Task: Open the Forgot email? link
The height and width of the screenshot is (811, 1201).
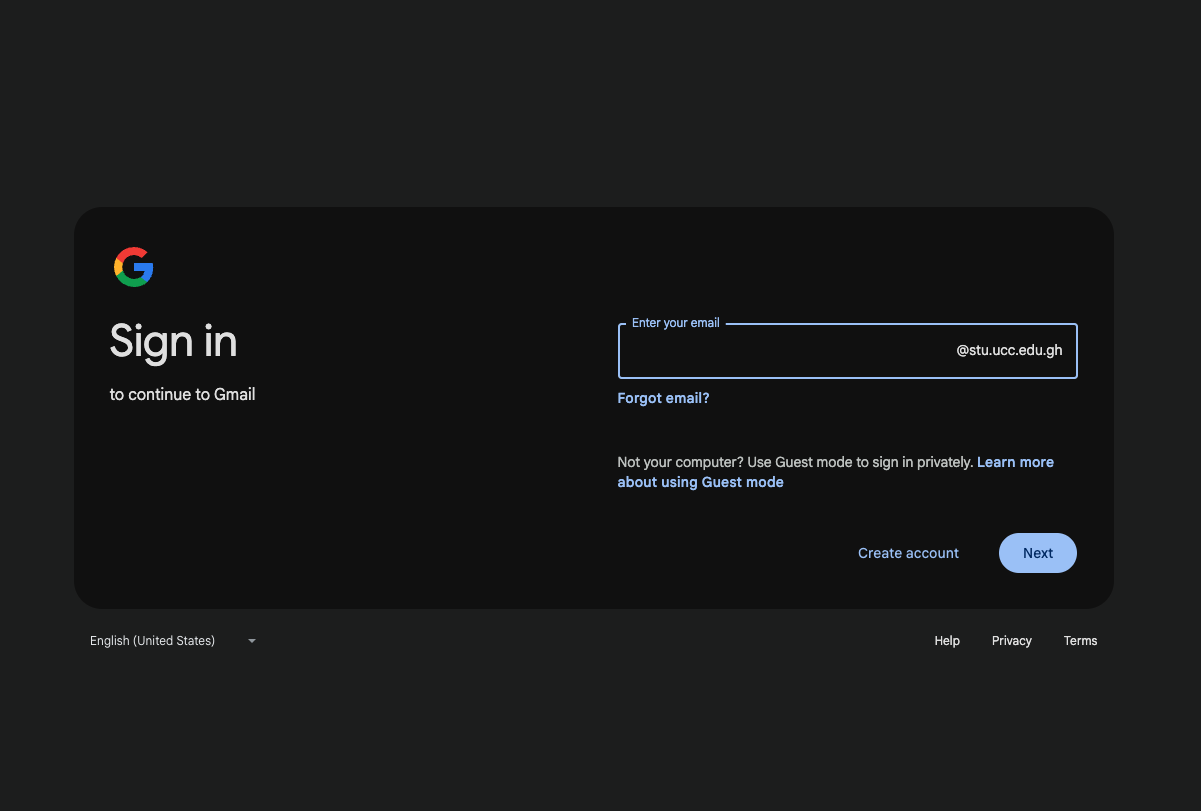Action: (663, 398)
